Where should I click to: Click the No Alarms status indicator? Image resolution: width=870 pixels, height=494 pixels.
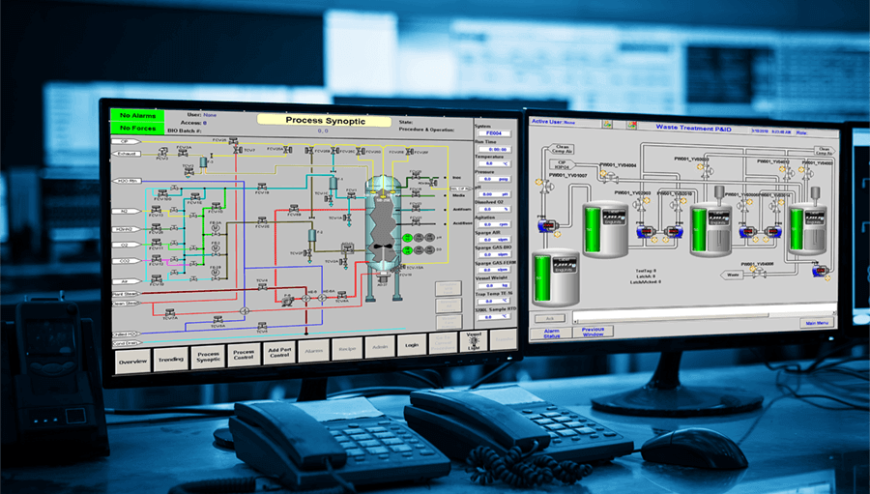[x=137, y=115]
